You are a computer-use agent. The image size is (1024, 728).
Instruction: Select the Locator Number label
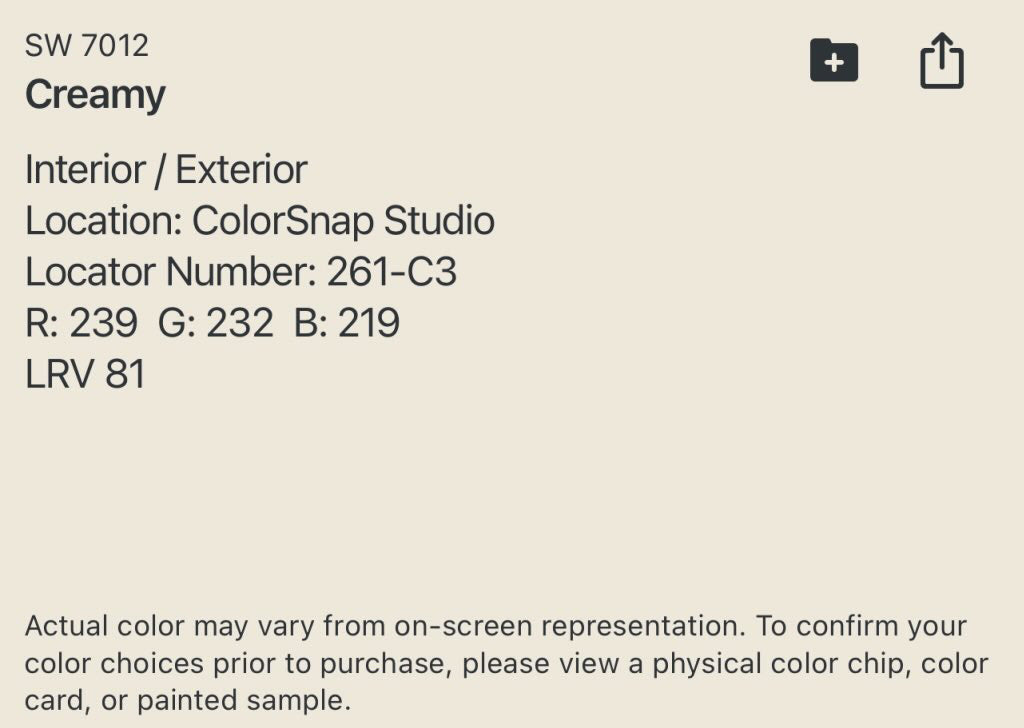pos(171,272)
